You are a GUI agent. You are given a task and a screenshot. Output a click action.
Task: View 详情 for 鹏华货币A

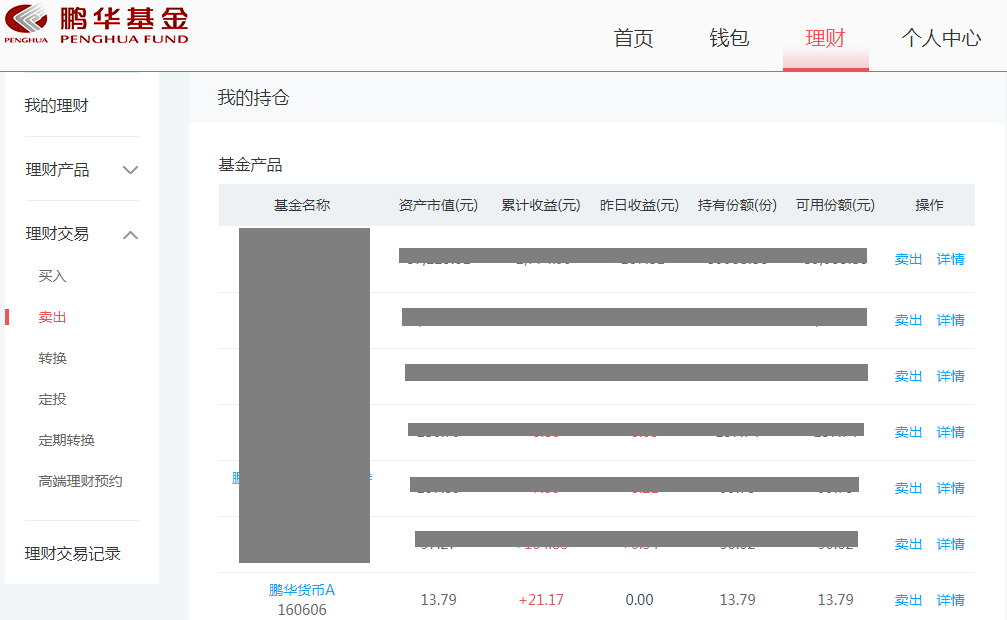click(950, 600)
